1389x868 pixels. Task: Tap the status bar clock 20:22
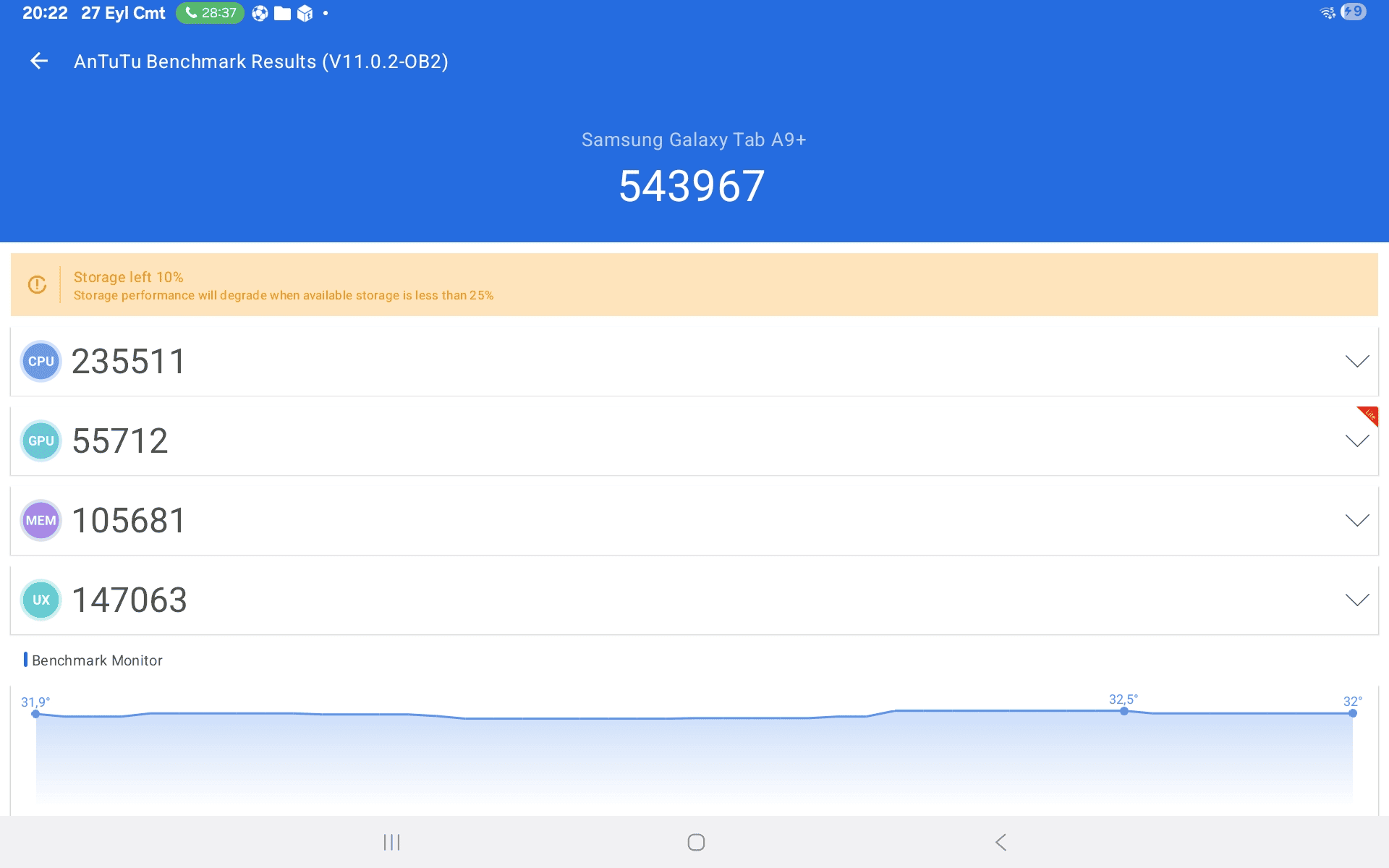(45, 13)
